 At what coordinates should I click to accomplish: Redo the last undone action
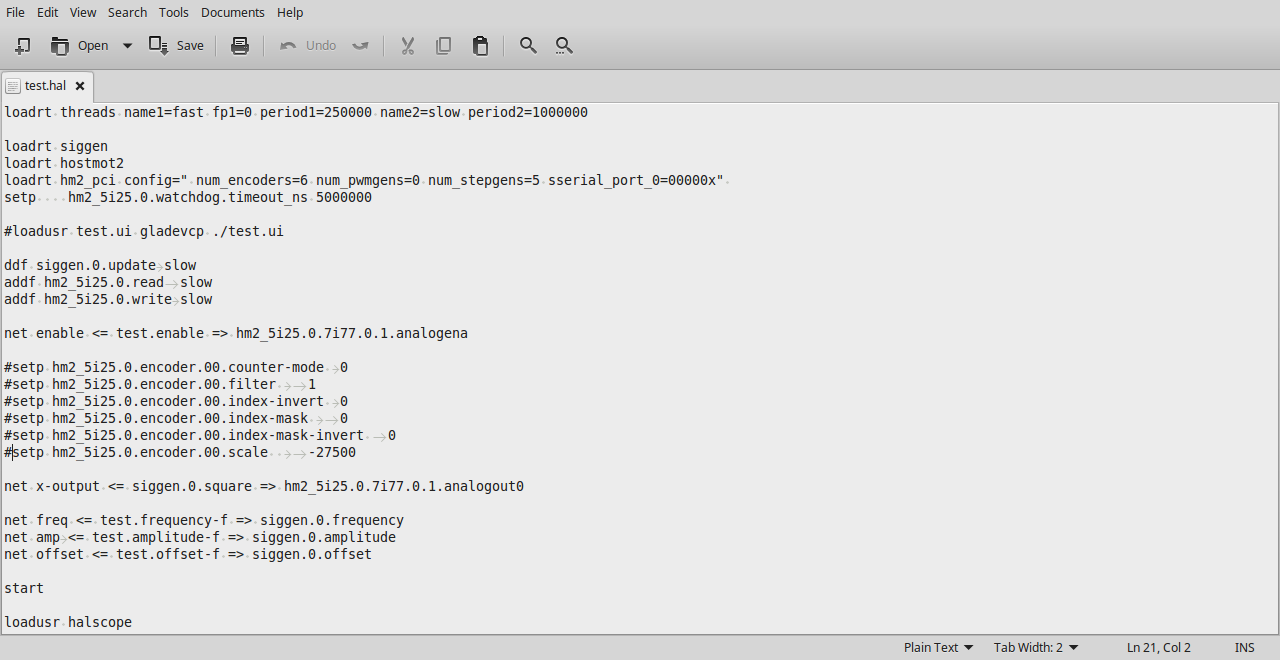[x=361, y=45]
